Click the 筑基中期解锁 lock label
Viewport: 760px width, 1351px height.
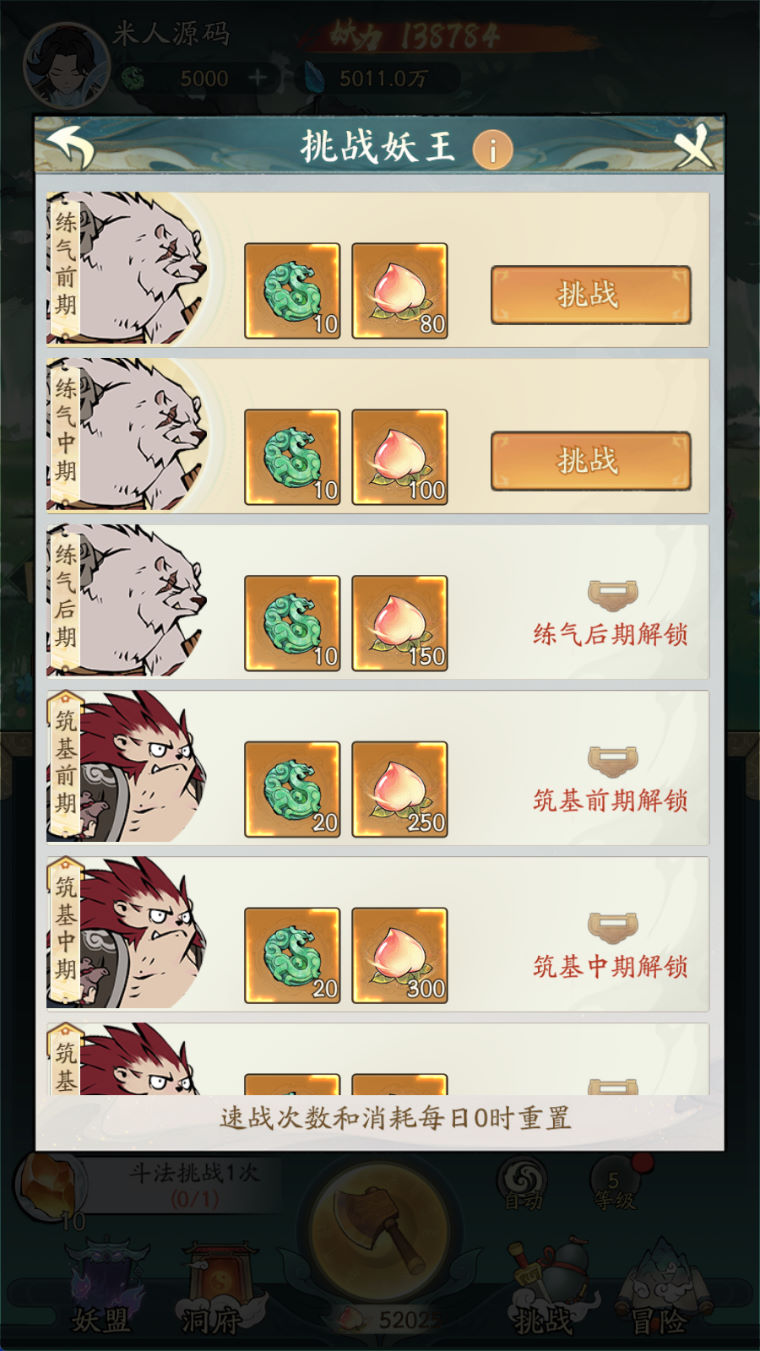click(610, 966)
